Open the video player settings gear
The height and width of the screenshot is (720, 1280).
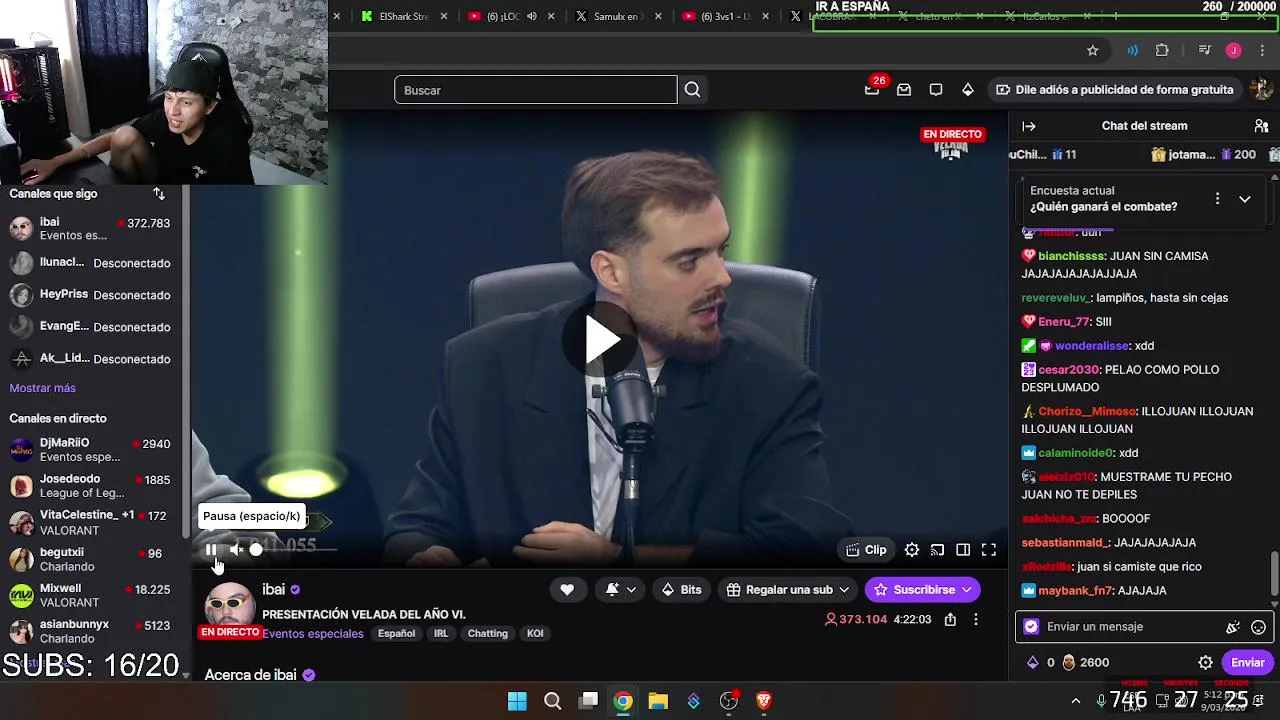click(x=912, y=550)
